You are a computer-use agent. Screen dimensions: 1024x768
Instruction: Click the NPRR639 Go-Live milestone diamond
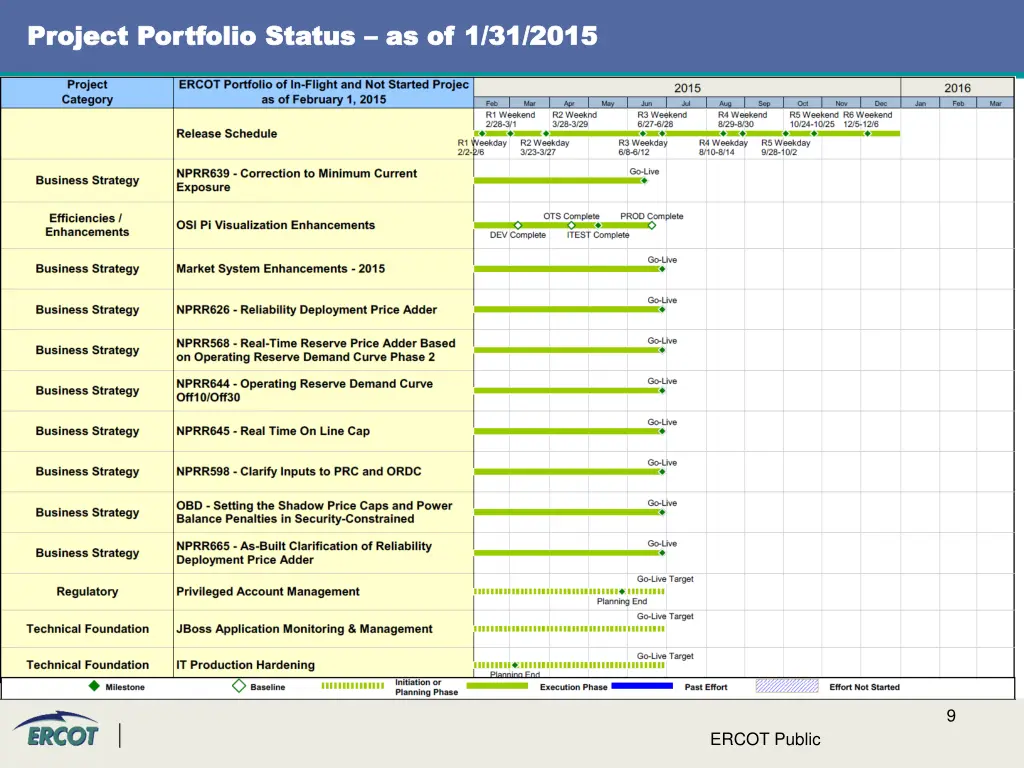[644, 180]
